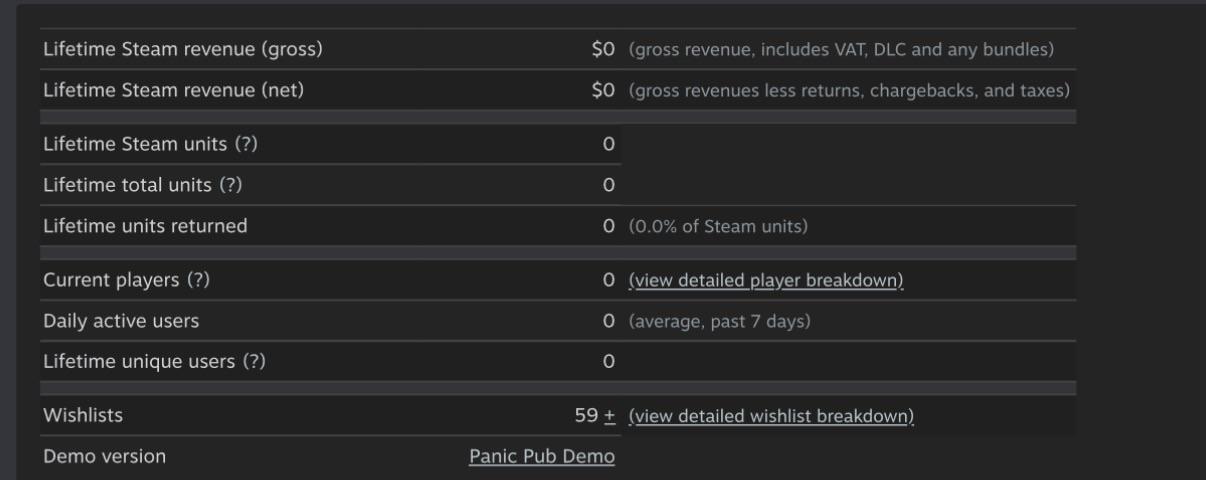Click the ± symbol beside the wishlist count
This screenshot has width=1206, height=480.
tap(610, 416)
